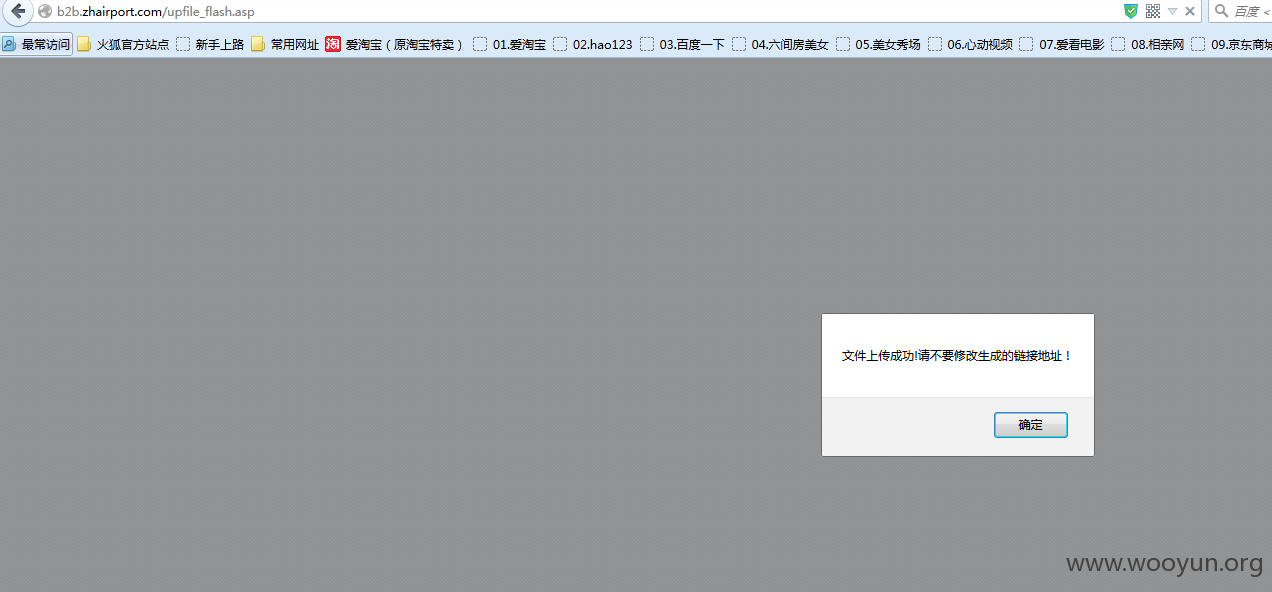Open the 02.hao123 bookmark
The width and height of the screenshot is (1272, 592).
tap(593, 44)
